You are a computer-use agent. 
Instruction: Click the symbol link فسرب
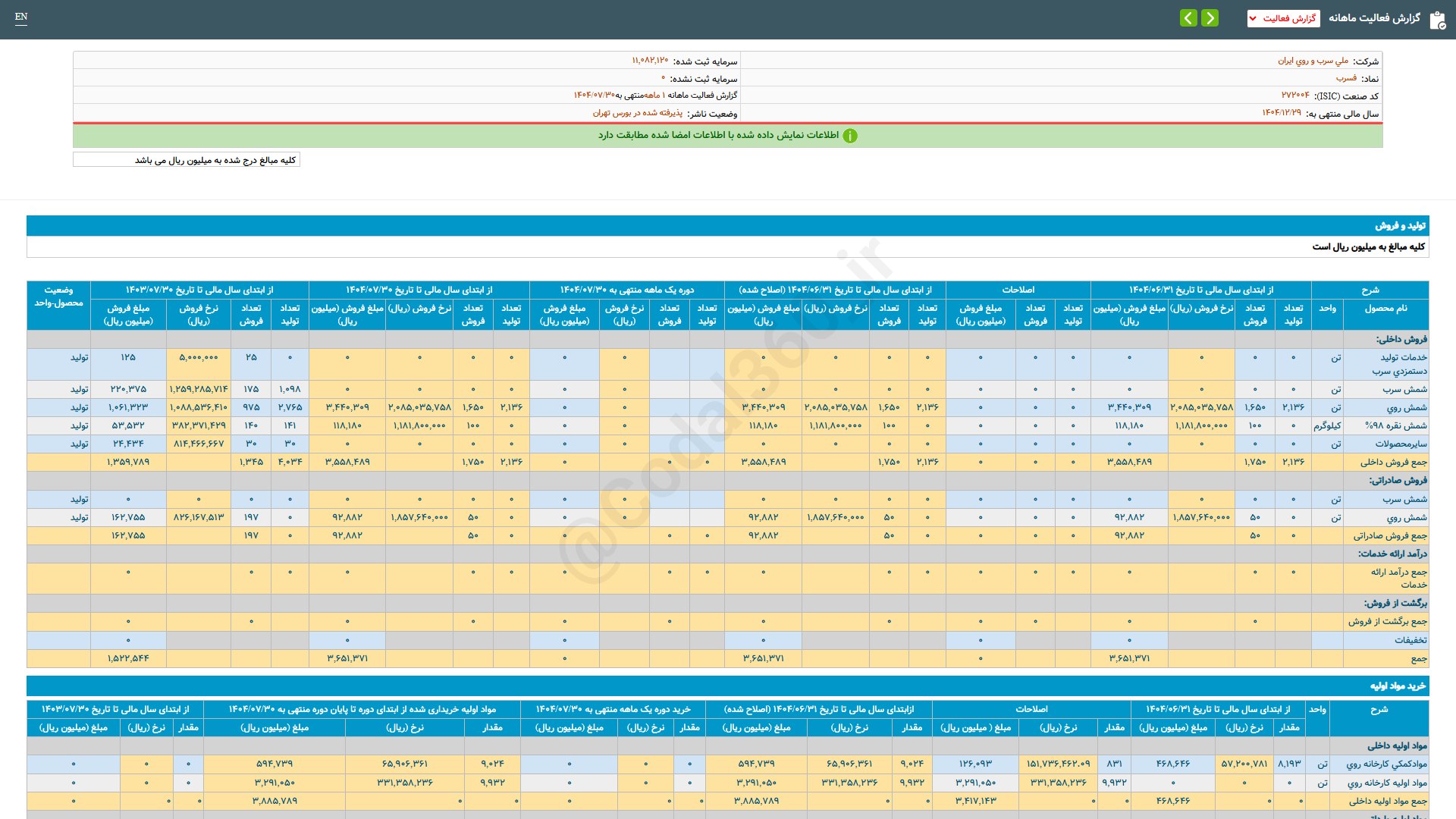click(1346, 78)
